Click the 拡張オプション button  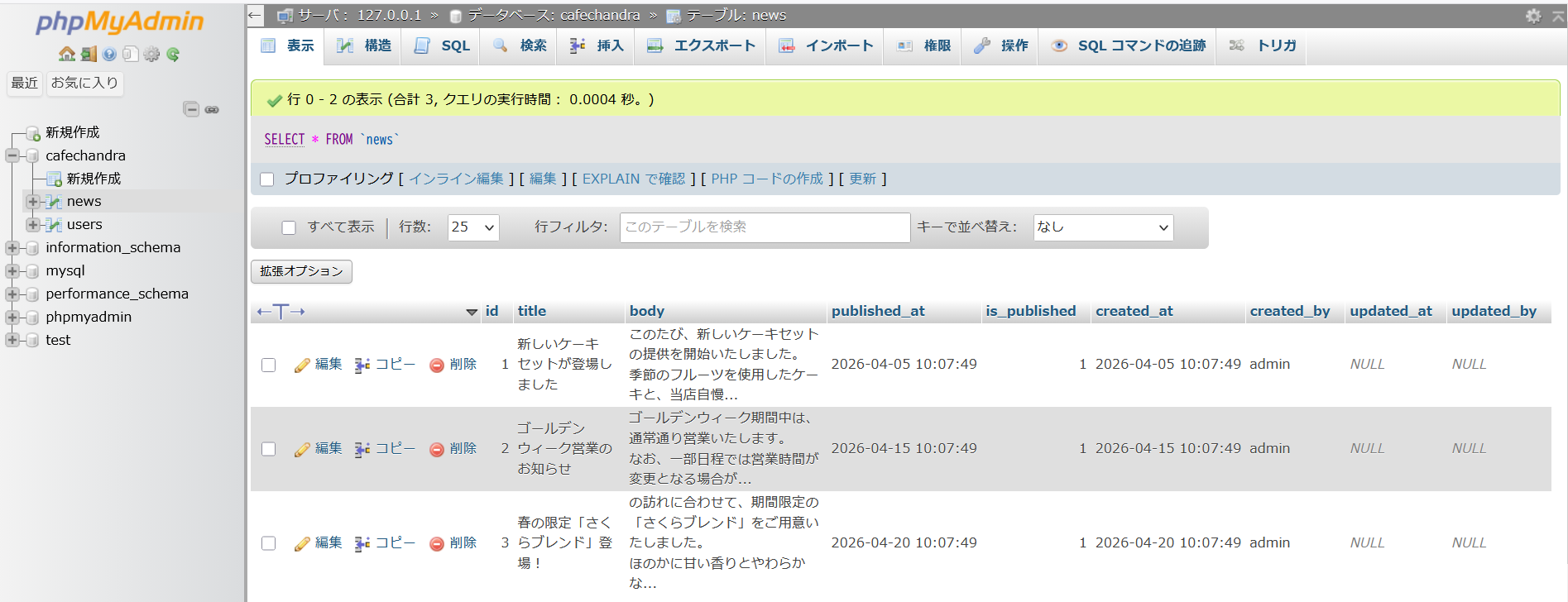(301, 271)
